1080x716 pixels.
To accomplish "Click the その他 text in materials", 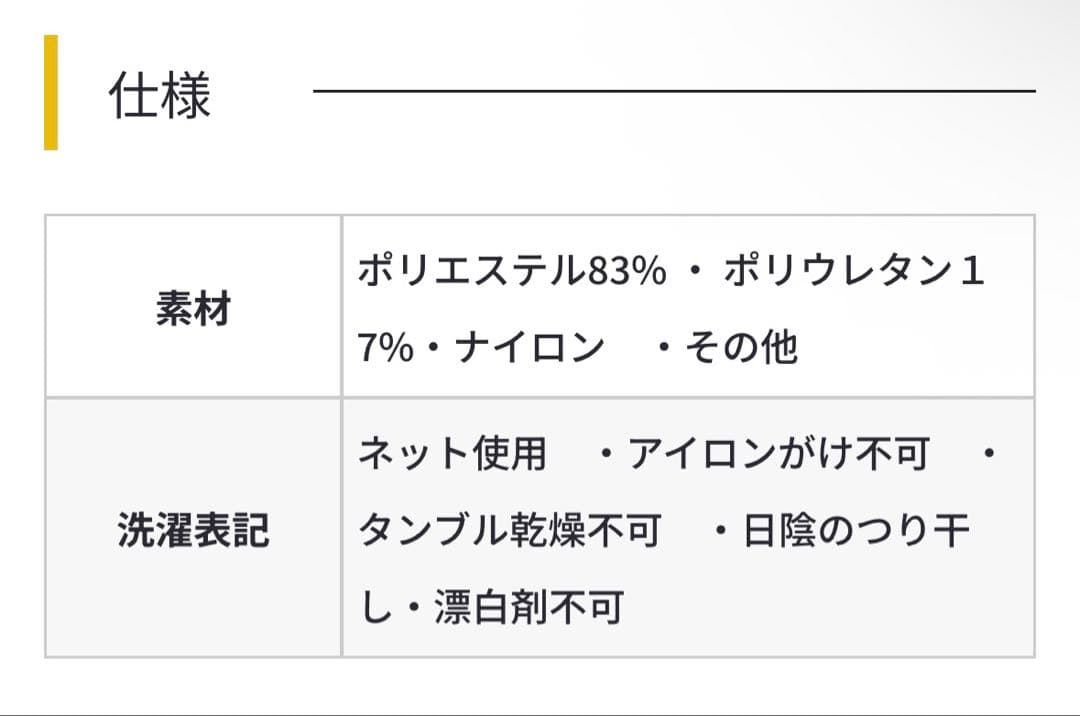I will [740, 347].
